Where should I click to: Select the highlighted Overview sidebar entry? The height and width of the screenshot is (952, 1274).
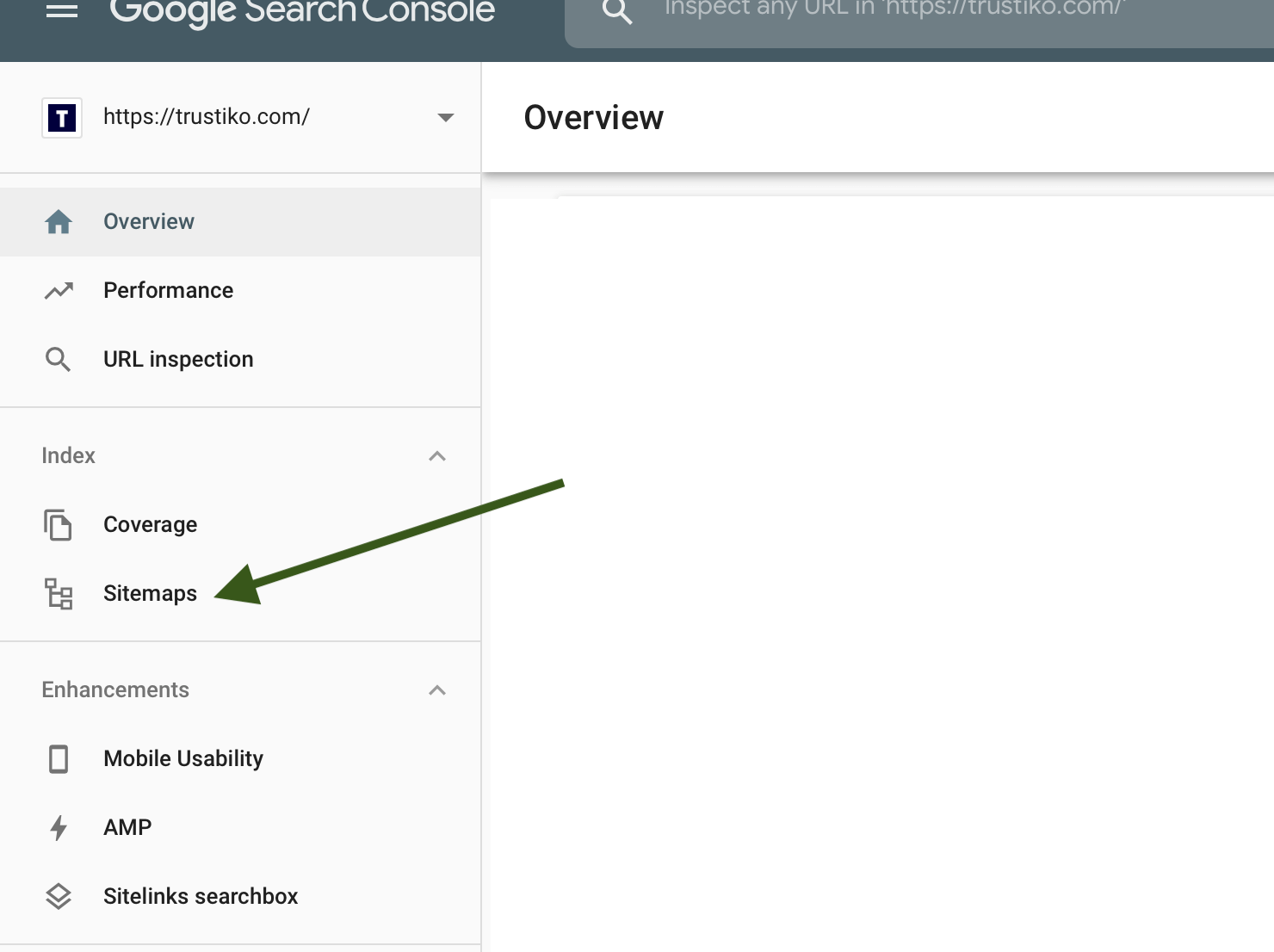(148, 221)
